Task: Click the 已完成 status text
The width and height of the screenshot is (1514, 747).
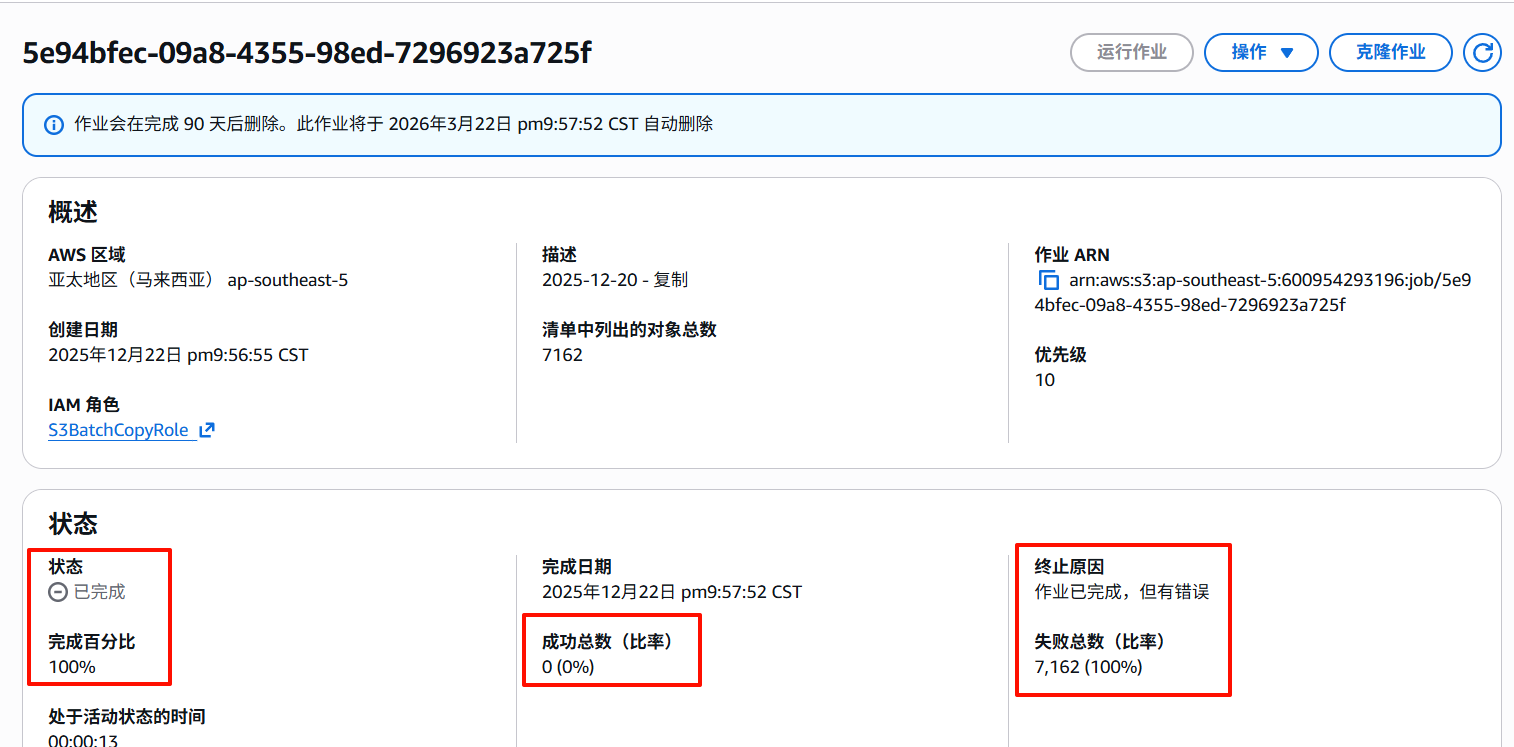Action: point(100,592)
